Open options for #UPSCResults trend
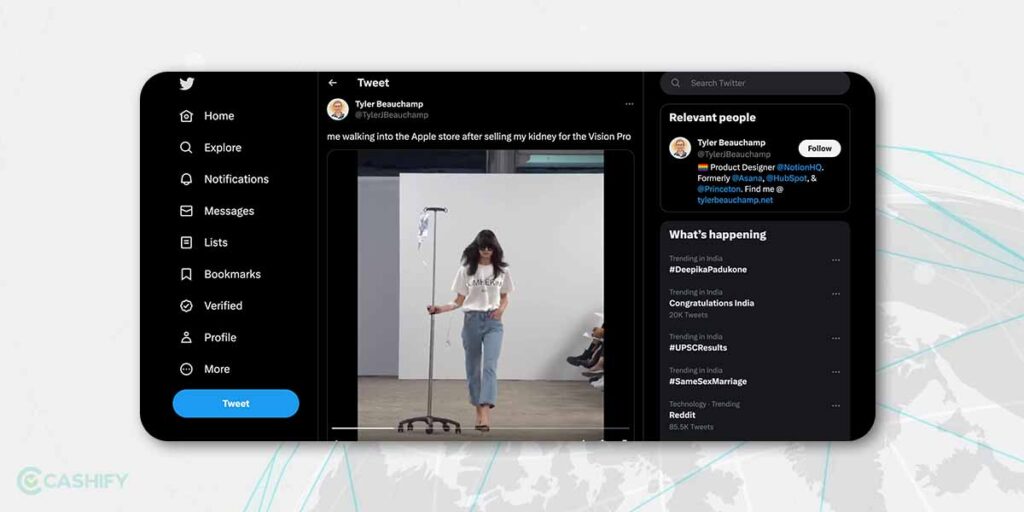Viewport: 1024px width, 512px height. coord(836,338)
